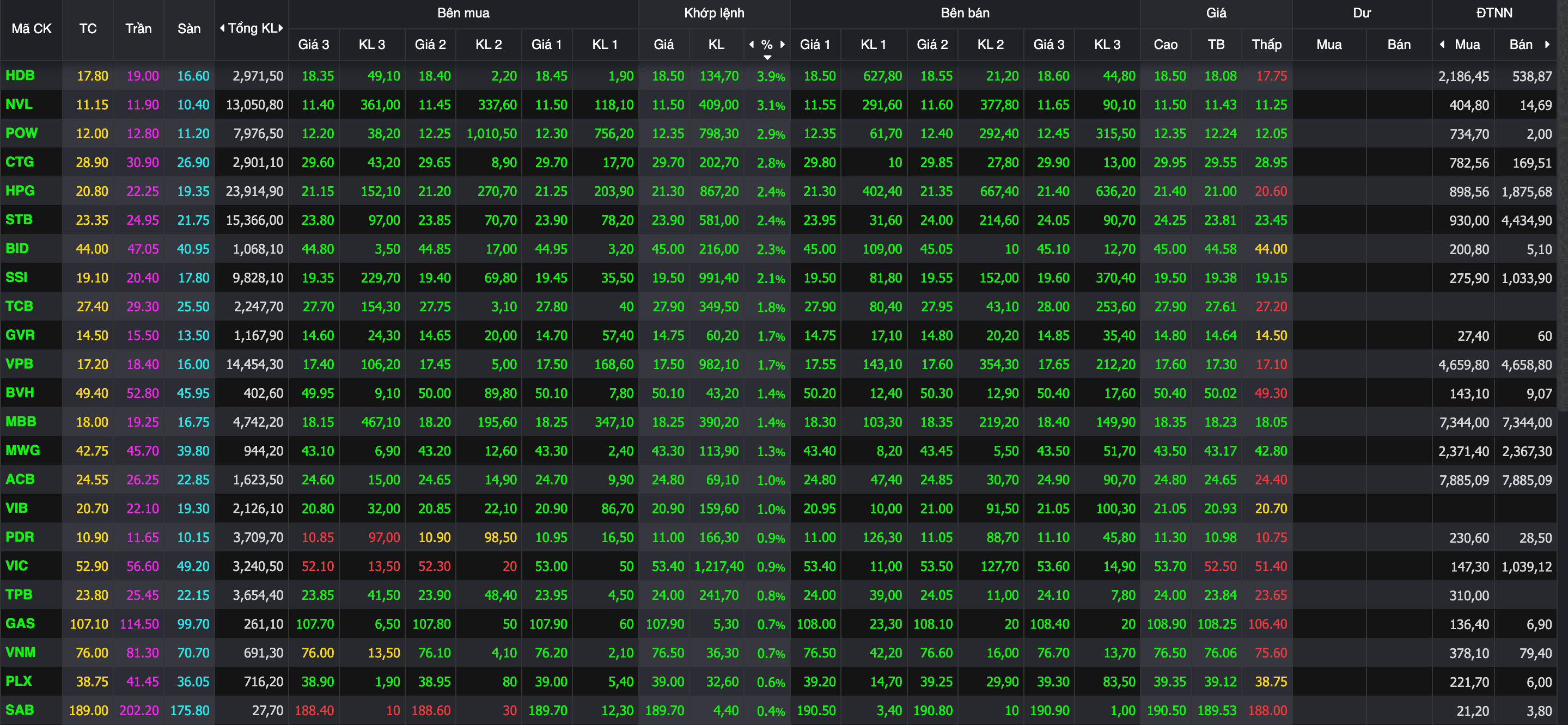Open the NVL stock symbol
This screenshot has height=725, width=1568.
coord(19,104)
